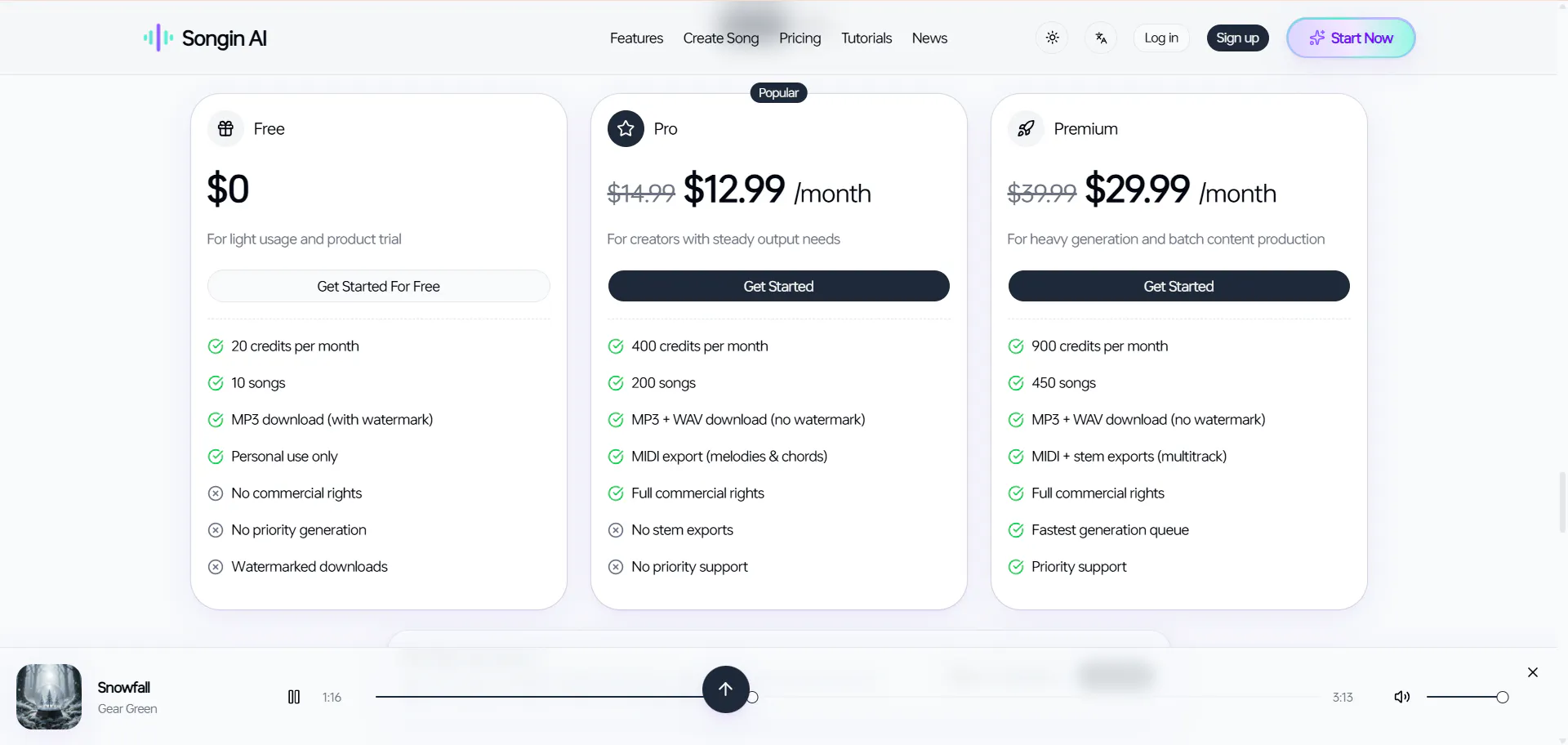Click the $29.99 Premium price text
Screen dimensions: 1568x745
1137,189
